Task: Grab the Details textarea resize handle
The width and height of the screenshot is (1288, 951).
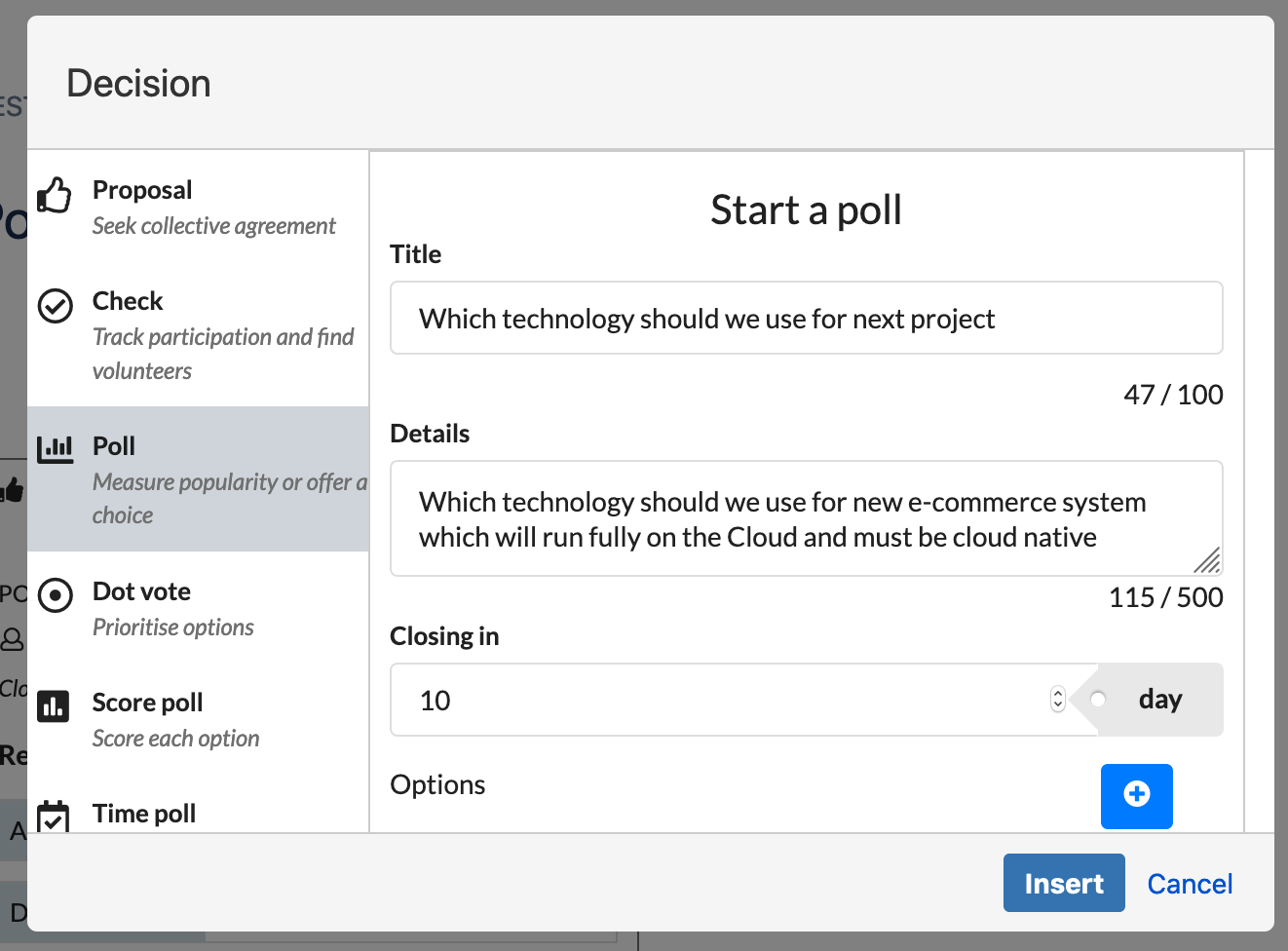Action: pyautogui.click(x=1207, y=560)
